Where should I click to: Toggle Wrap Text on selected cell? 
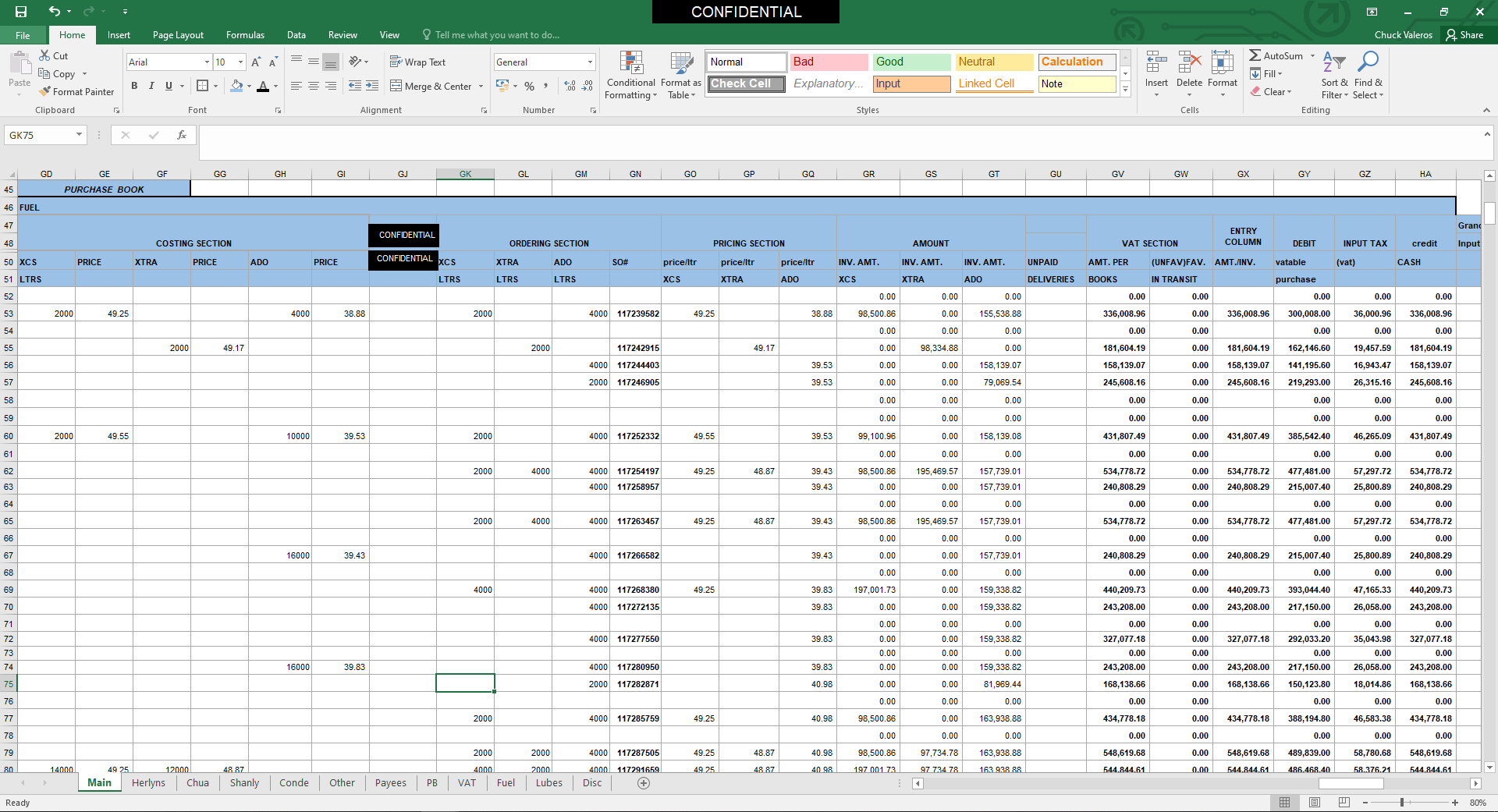[417, 62]
